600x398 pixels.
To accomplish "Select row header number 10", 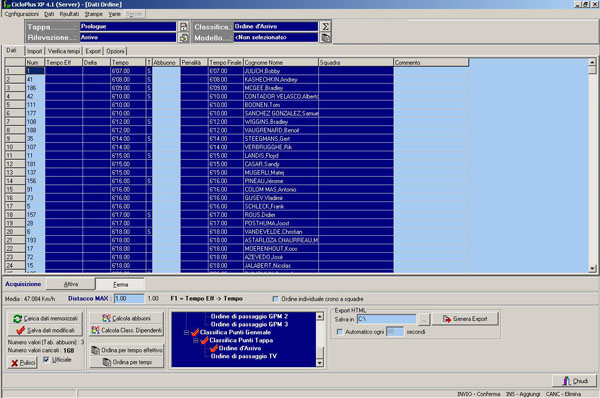I will click(15, 147).
